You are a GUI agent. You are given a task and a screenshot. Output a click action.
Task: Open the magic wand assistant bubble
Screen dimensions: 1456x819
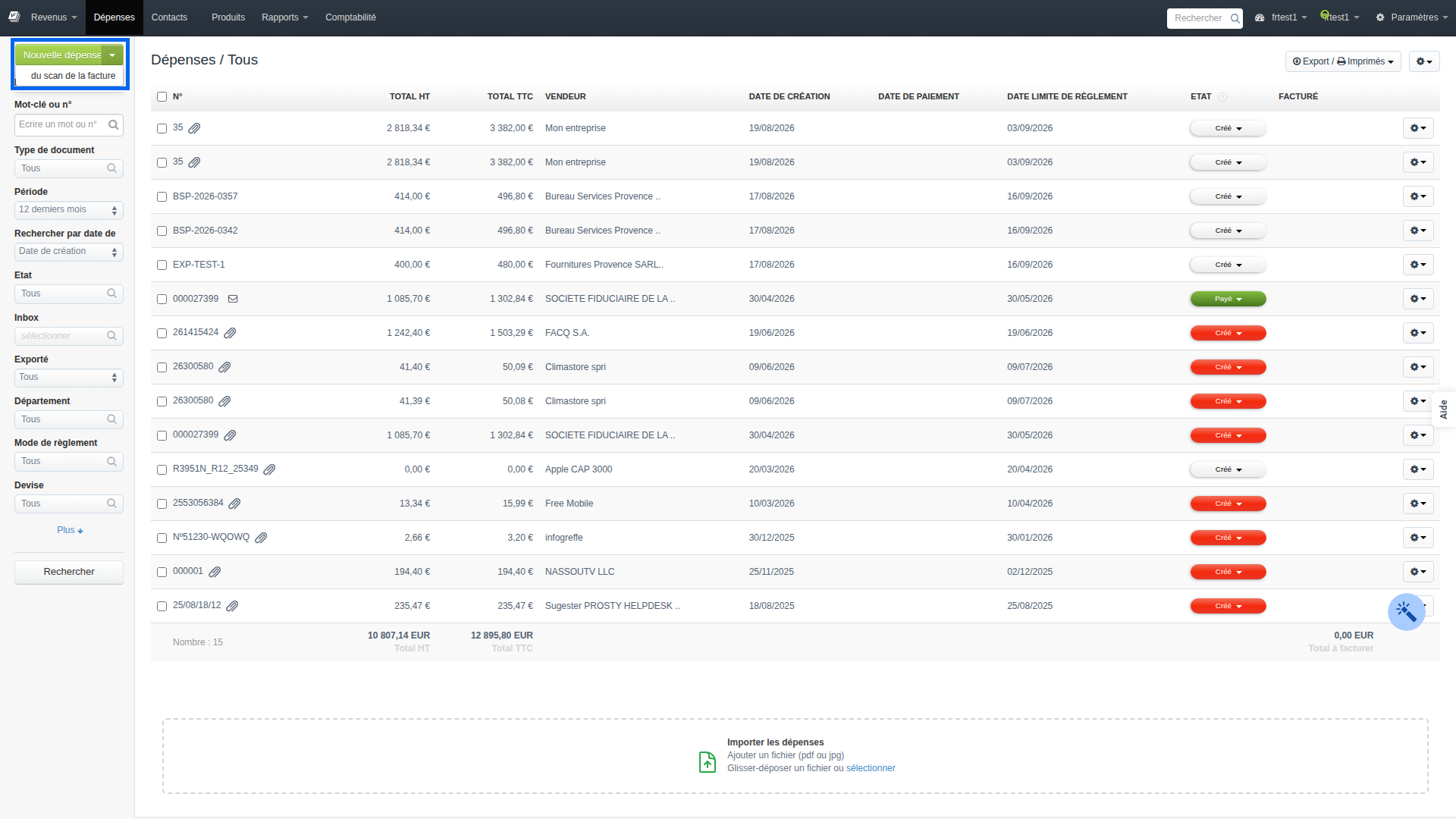(1406, 612)
